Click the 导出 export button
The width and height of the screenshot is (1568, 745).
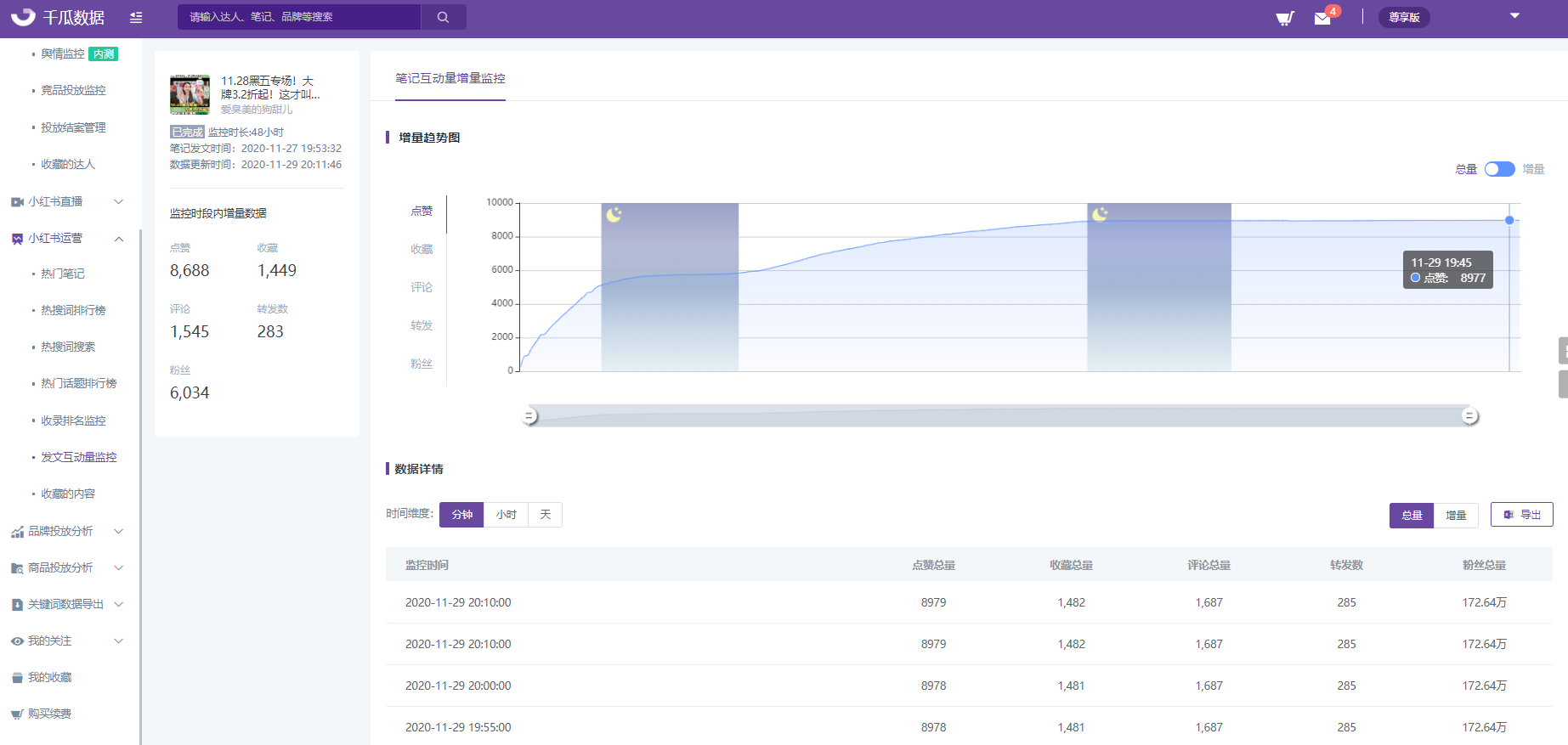click(x=1521, y=515)
